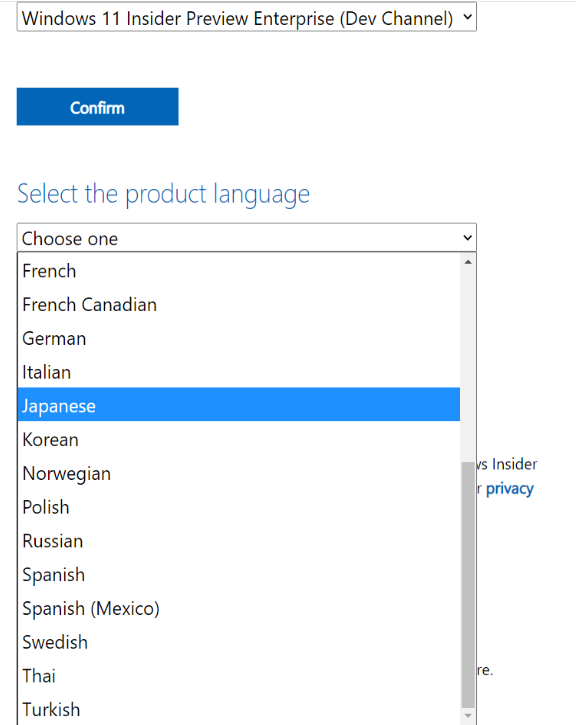576x725 pixels.
Task: Select Russian in the language list
Action: pyautogui.click(x=239, y=541)
